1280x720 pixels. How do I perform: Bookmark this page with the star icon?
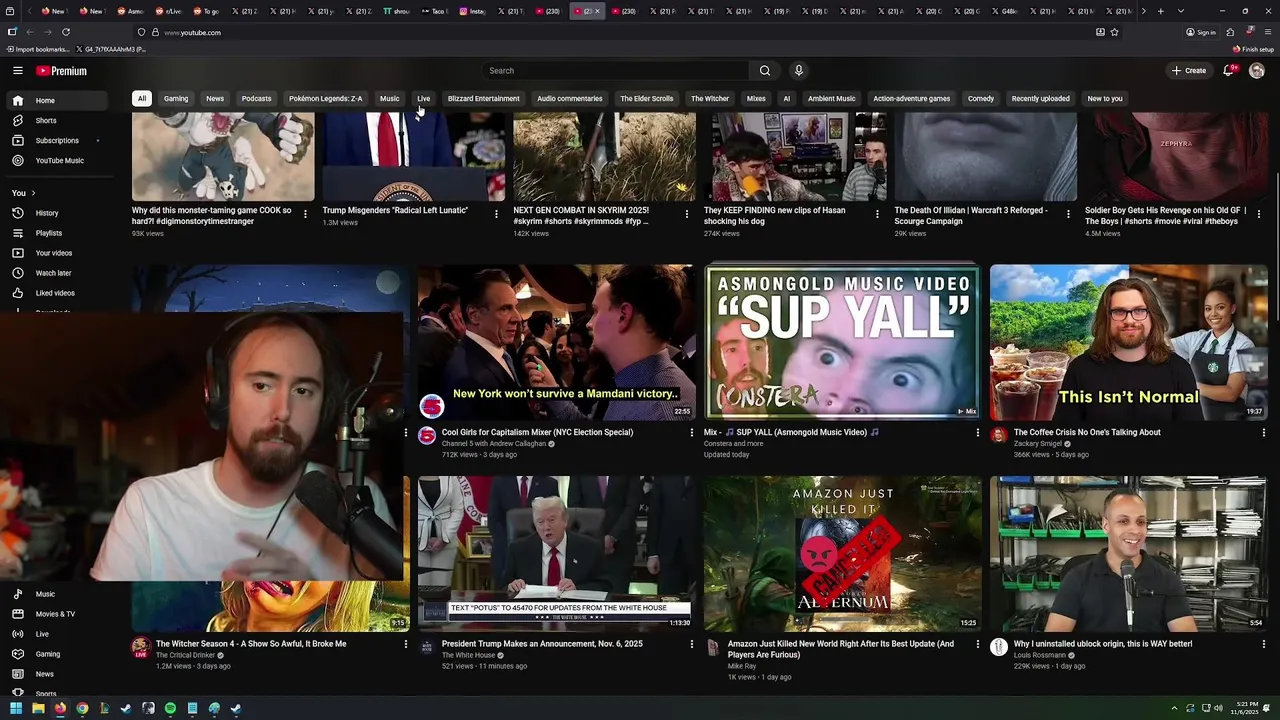point(1114,32)
